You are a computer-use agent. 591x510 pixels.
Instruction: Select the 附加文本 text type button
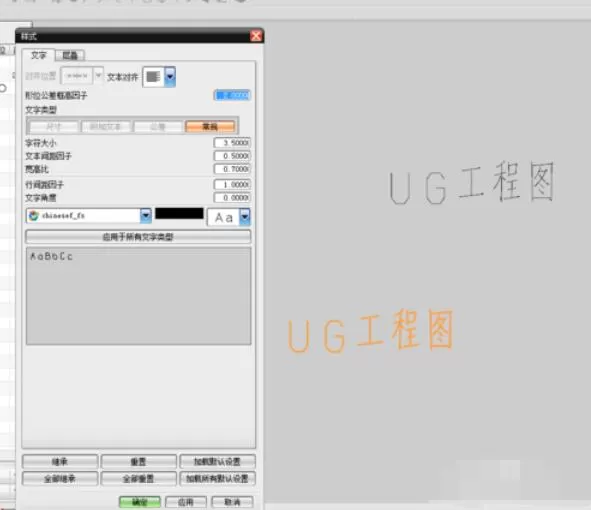coord(106,126)
